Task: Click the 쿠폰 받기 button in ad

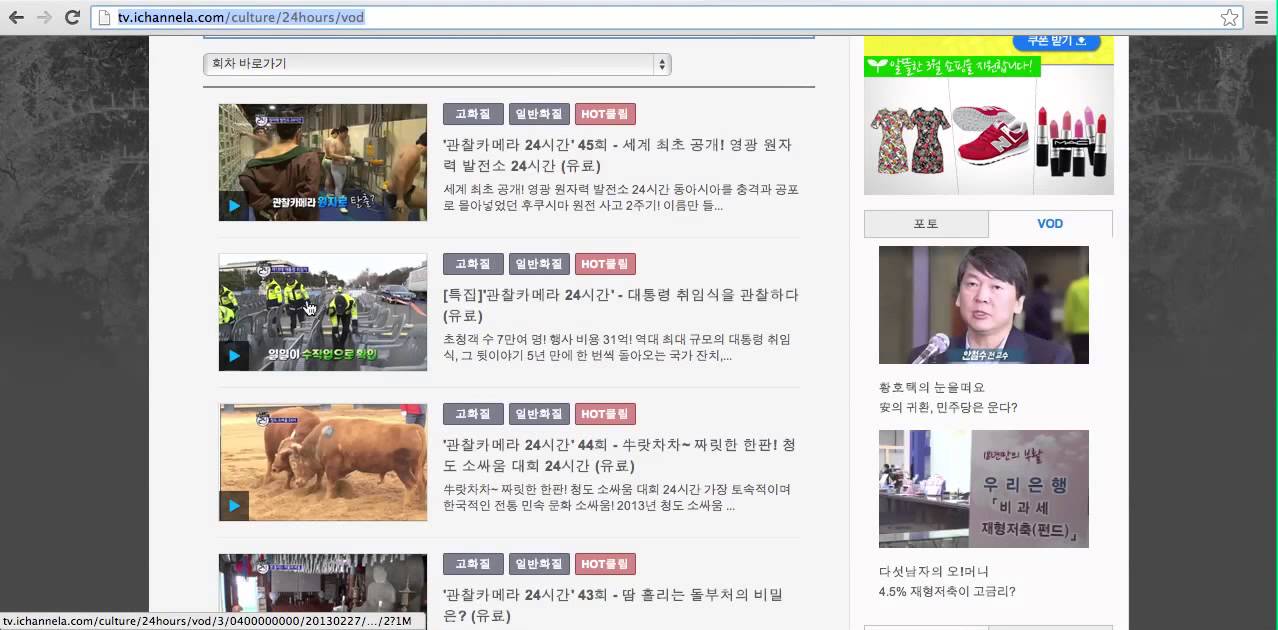Action: 1056,41
